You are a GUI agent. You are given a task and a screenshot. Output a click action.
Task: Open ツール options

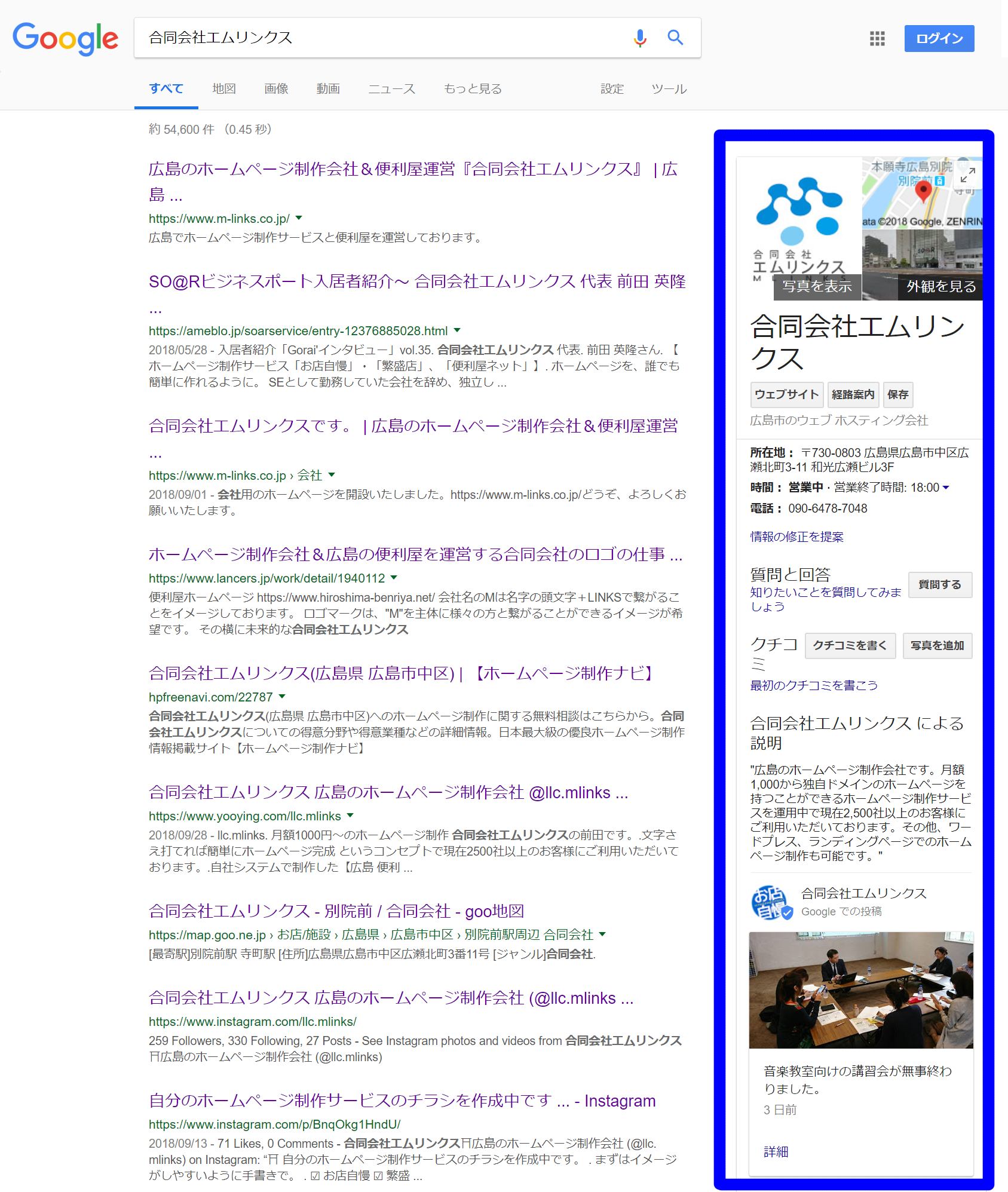pyautogui.click(x=669, y=89)
